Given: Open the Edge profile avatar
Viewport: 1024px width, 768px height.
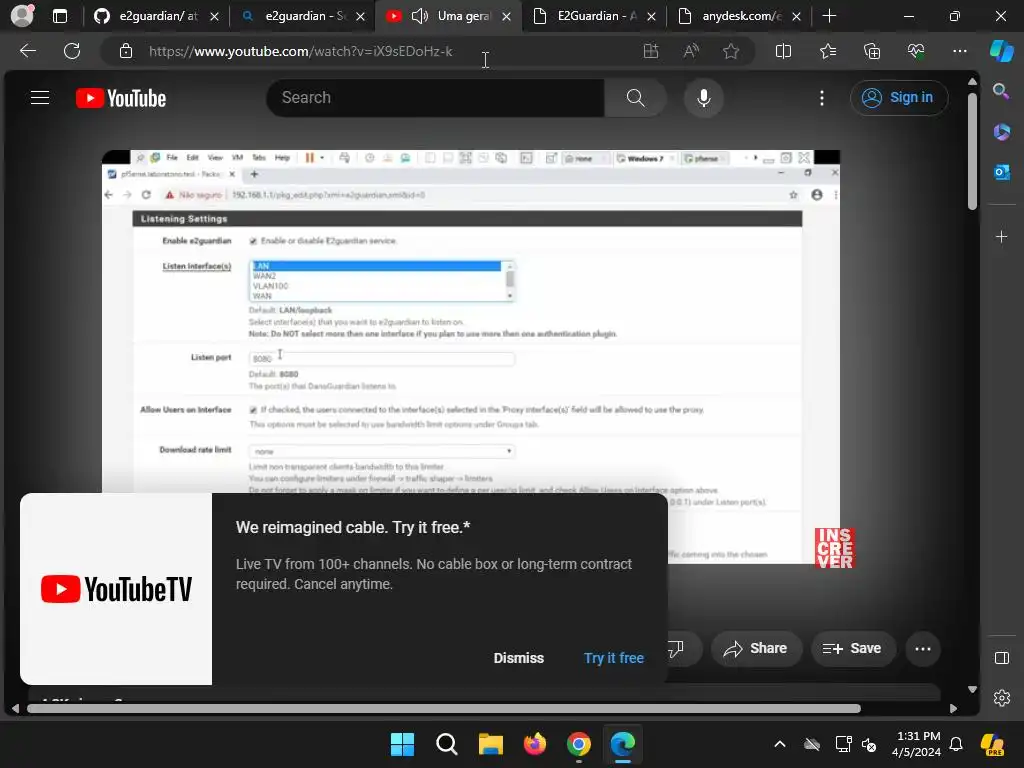Looking at the screenshot, I should [22, 16].
